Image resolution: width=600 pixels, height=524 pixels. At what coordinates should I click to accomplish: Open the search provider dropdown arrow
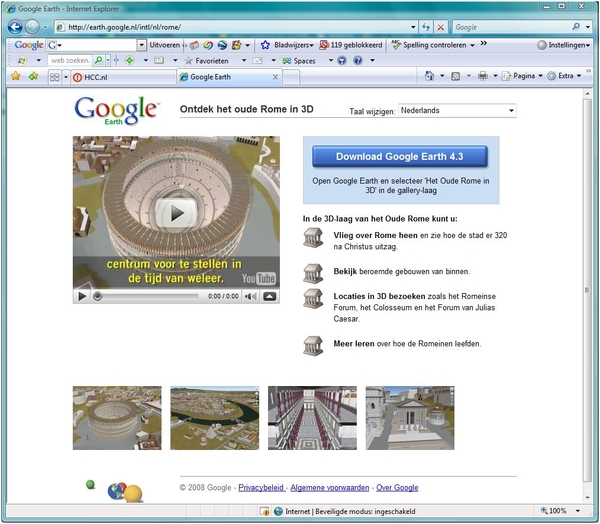point(588,27)
